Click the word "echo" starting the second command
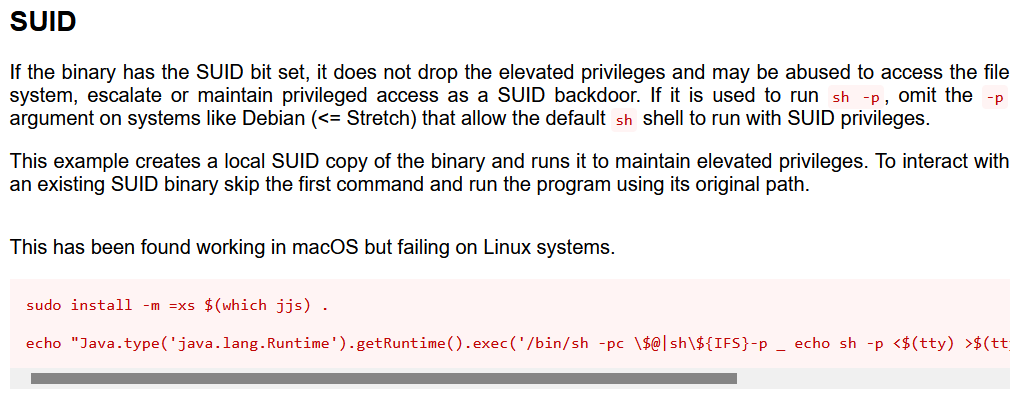 [x=44, y=343]
